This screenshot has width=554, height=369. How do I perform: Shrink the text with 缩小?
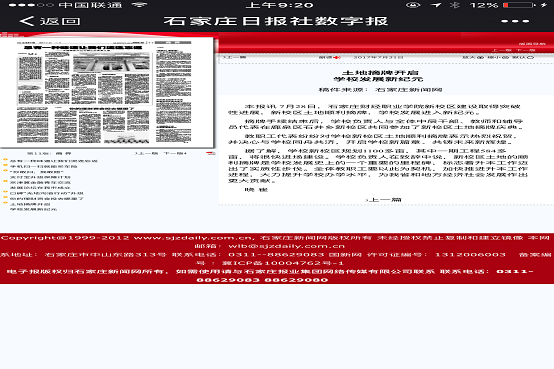tap(498, 57)
